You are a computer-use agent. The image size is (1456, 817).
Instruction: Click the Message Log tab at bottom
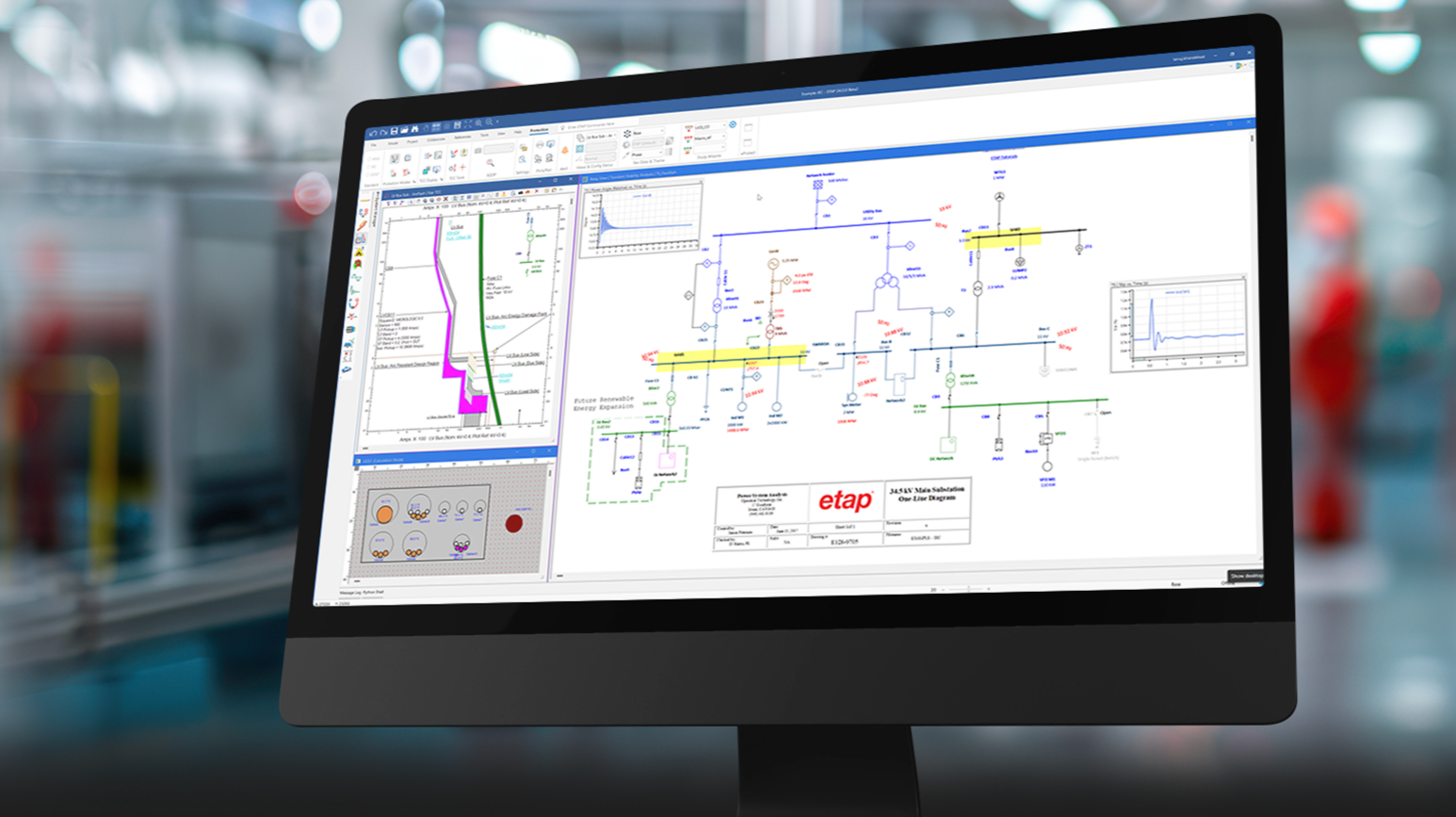click(350, 593)
